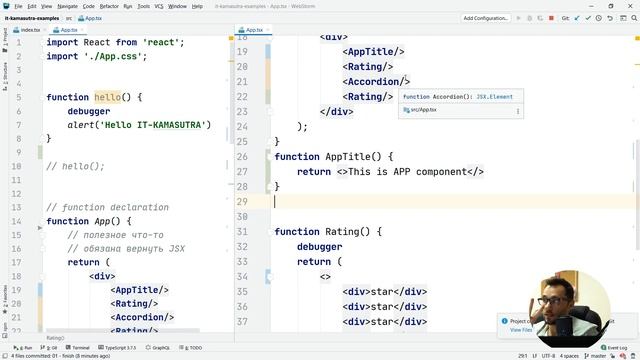The height and width of the screenshot is (360, 640).
Task: Open the File menu
Action: pyautogui.click(x=18, y=6)
